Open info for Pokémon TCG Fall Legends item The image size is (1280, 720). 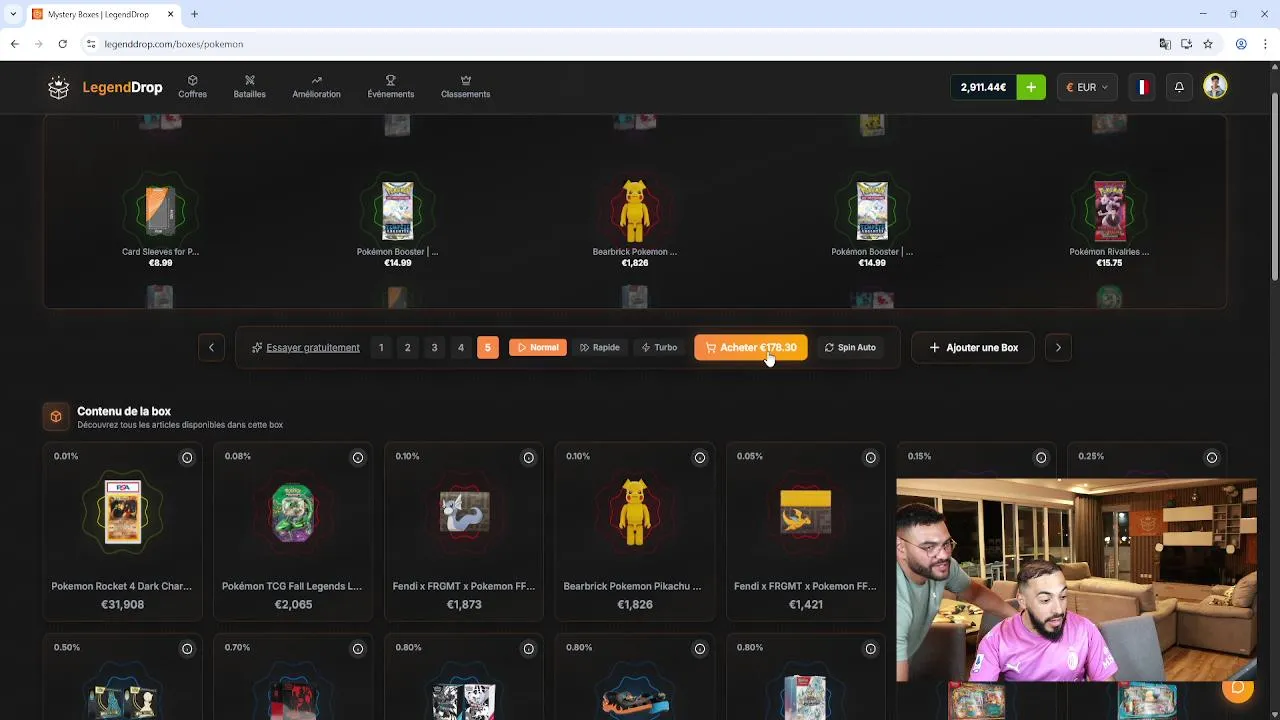[358, 458]
